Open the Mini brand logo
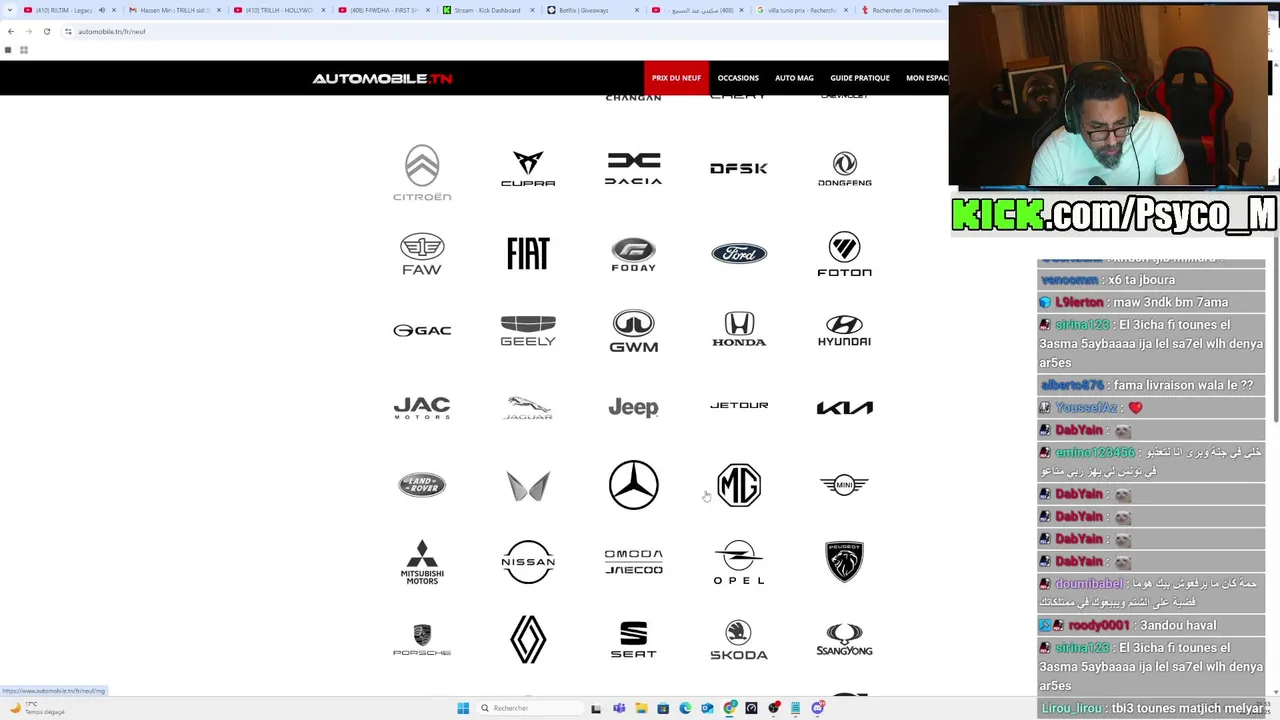The image size is (1280, 720). (x=845, y=485)
